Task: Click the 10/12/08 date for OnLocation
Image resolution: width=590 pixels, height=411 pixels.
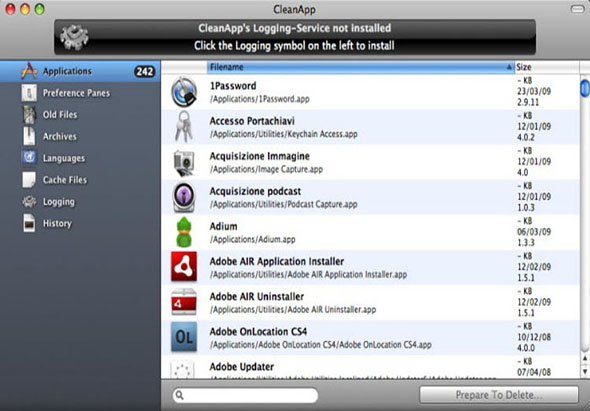Action: click(534, 337)
